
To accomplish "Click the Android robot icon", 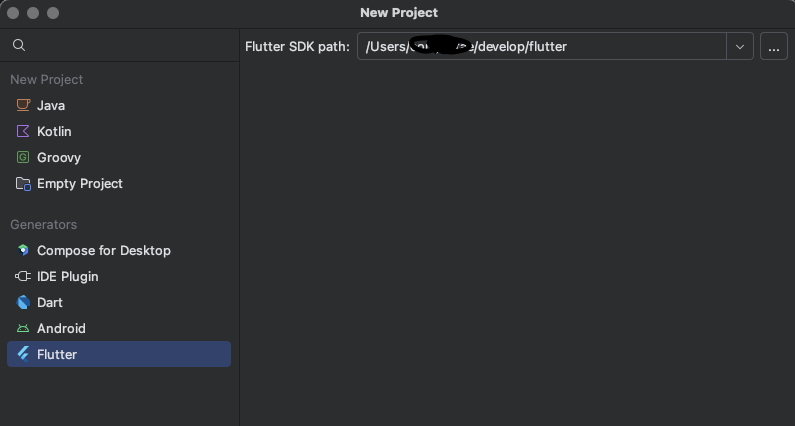I will tap(23, 328).
